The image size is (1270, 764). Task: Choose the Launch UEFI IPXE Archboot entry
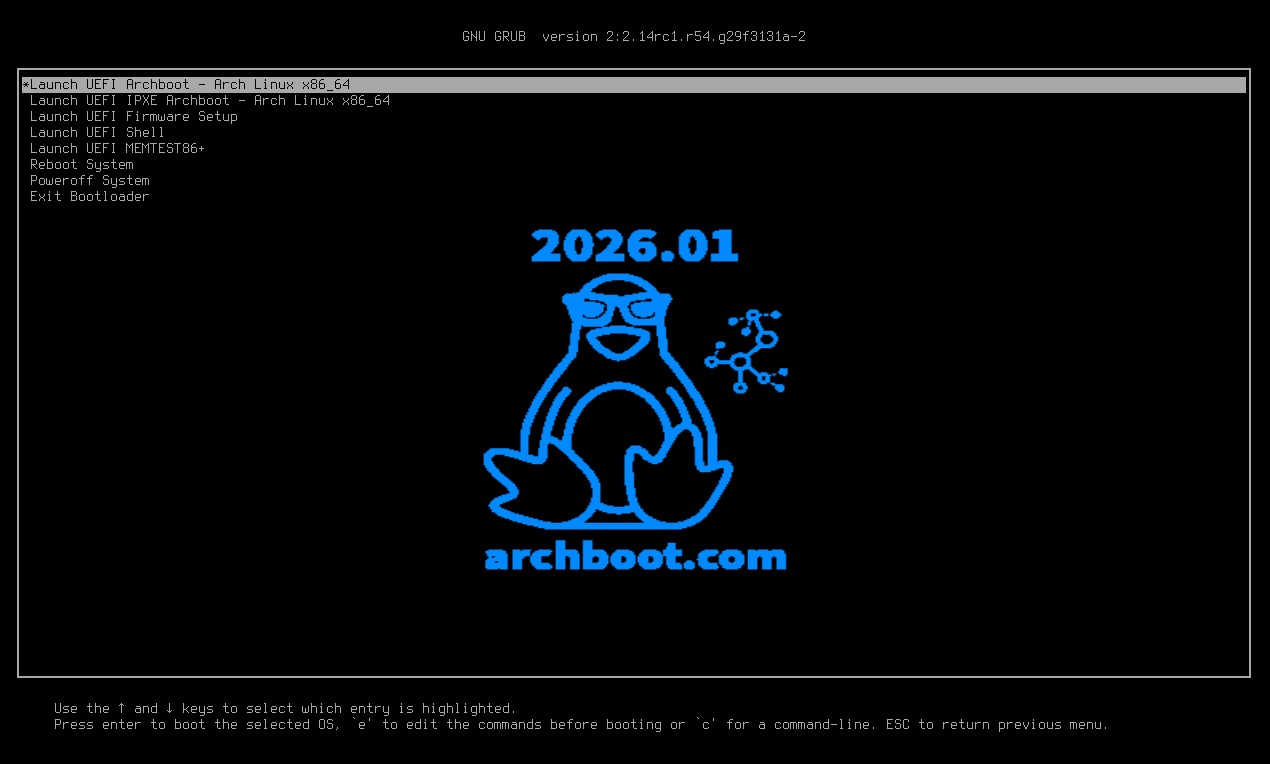tap(210, 101)
